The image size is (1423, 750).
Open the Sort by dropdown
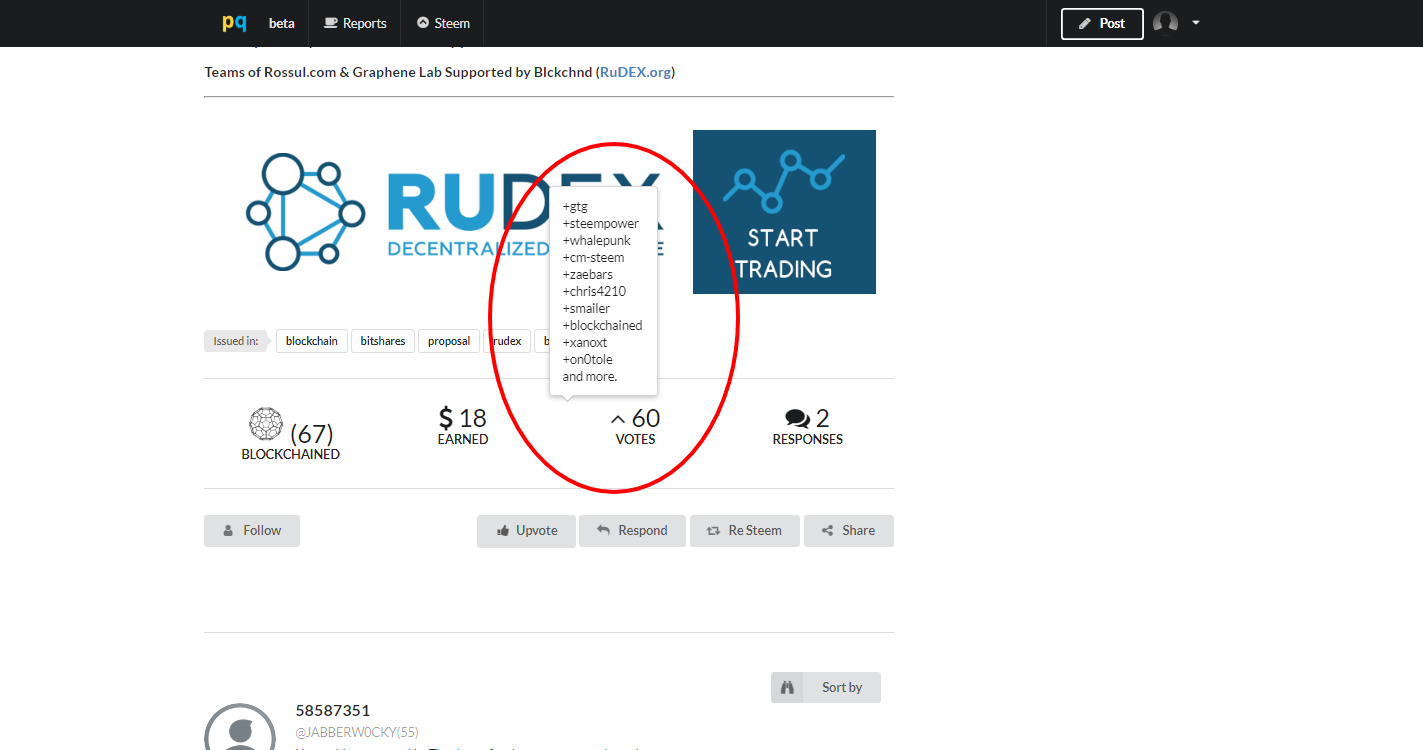pyautogui.click(x=826, y=688)
